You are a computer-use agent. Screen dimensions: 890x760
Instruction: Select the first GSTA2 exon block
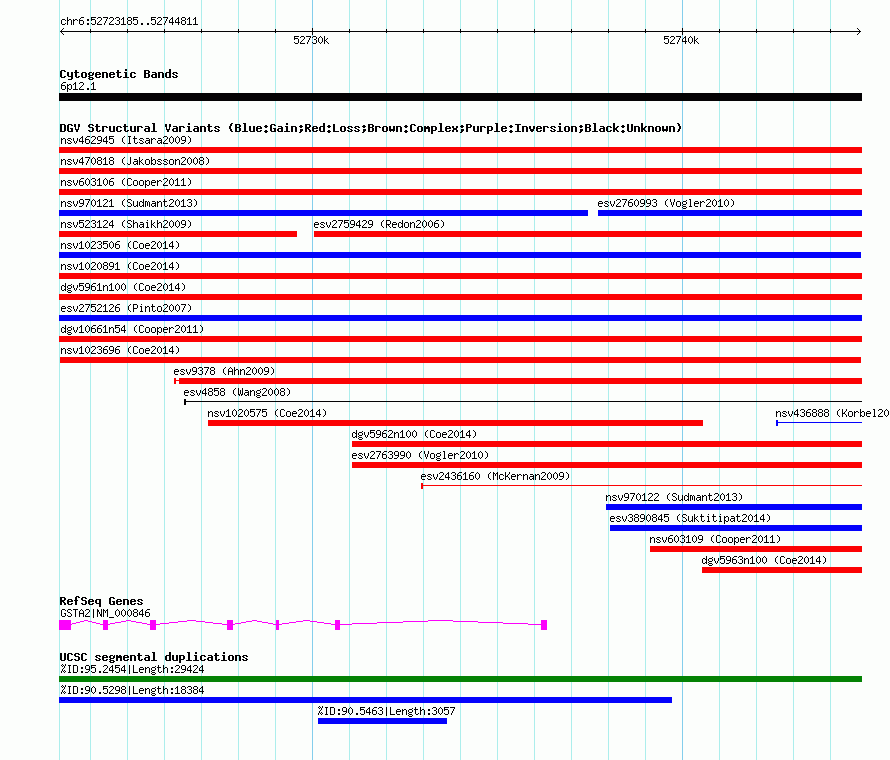(x=65, y=625)
